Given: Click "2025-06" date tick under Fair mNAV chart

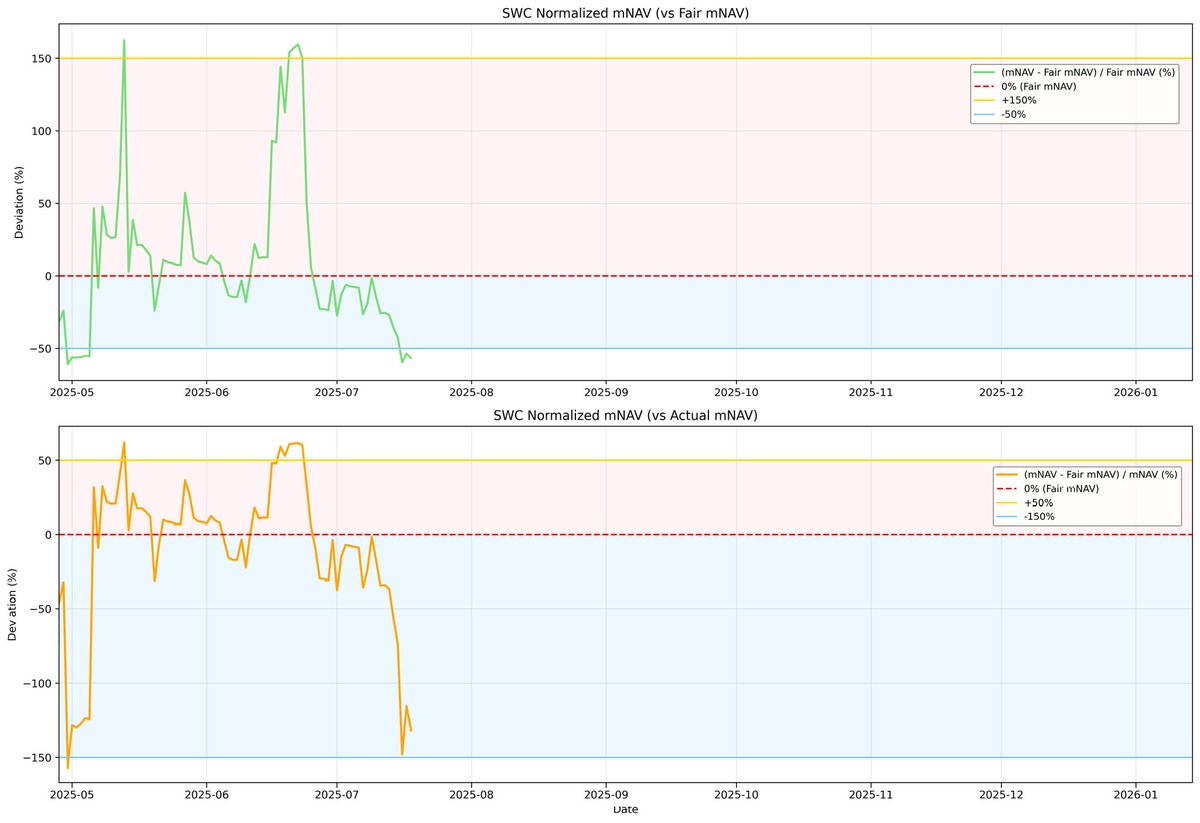Looking at the screenshot, I should click(x=206, y=394).
